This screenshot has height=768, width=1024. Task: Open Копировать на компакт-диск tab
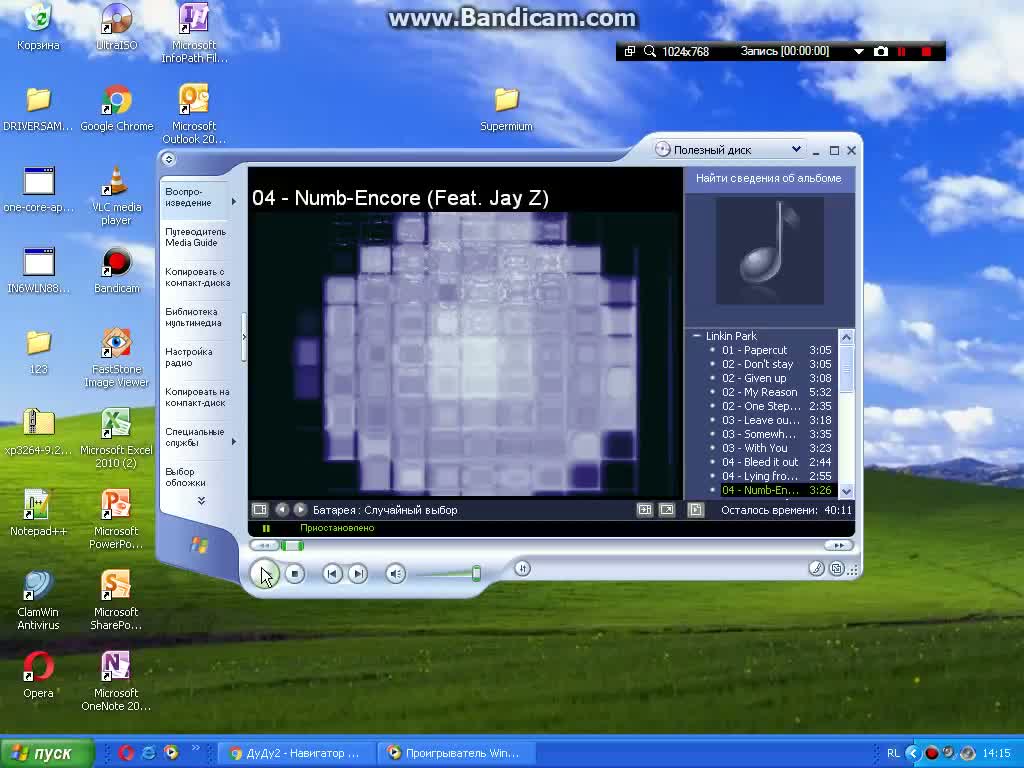click(x=197, y=397)
